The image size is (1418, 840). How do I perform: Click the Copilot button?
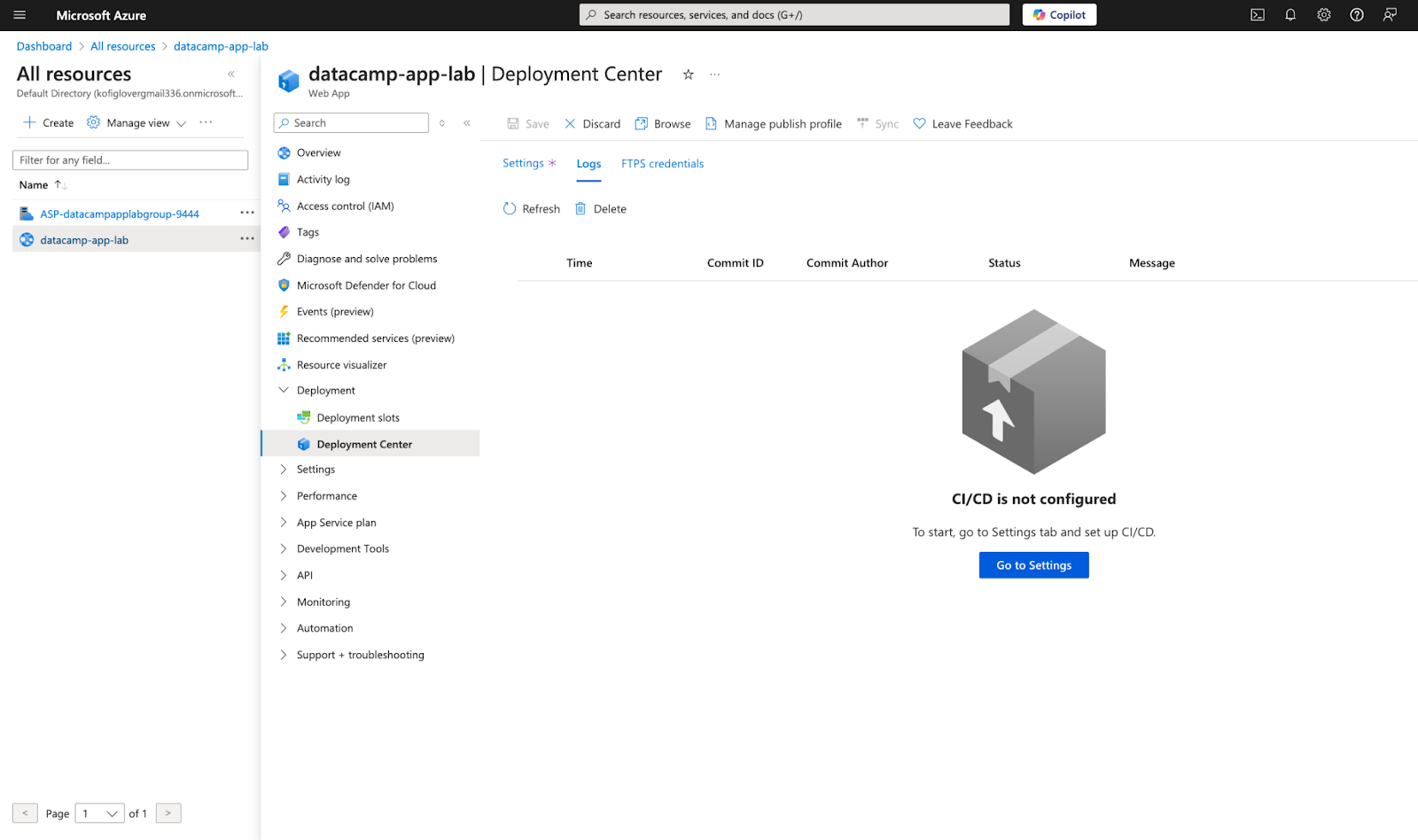click(1059, 15)
